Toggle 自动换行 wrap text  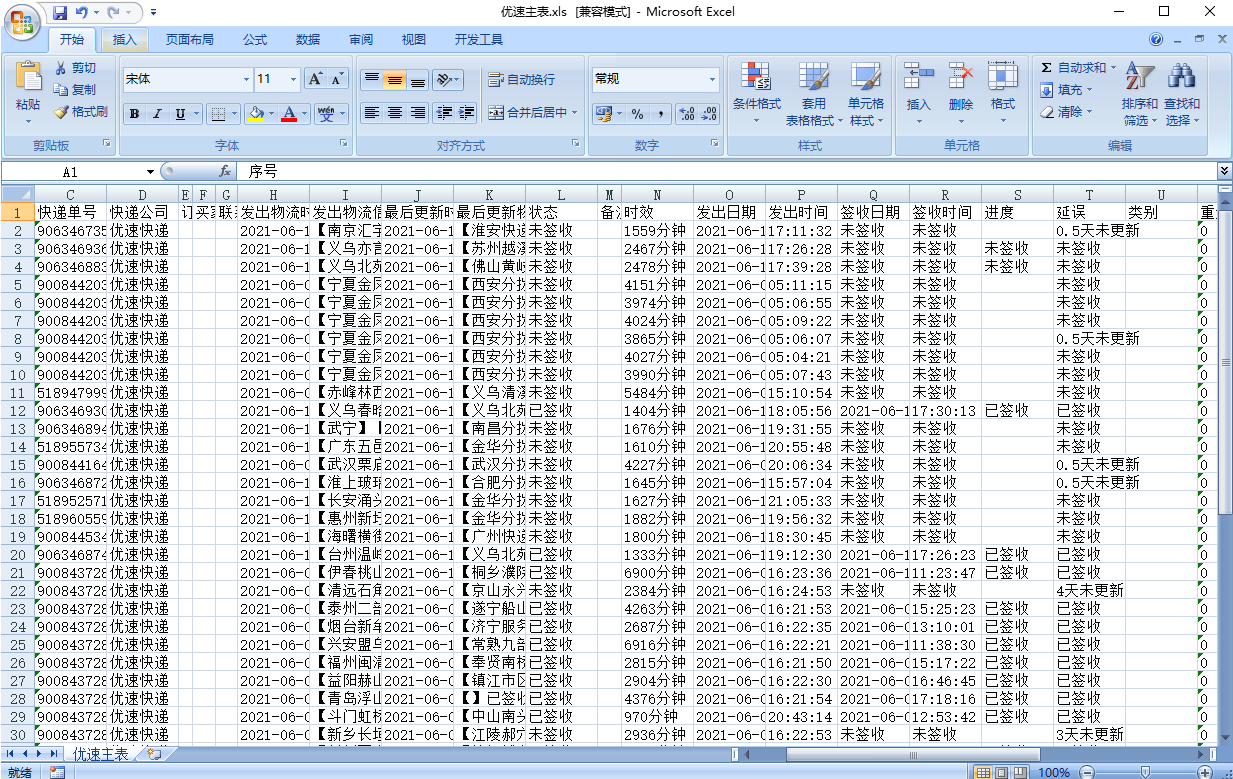521,80
